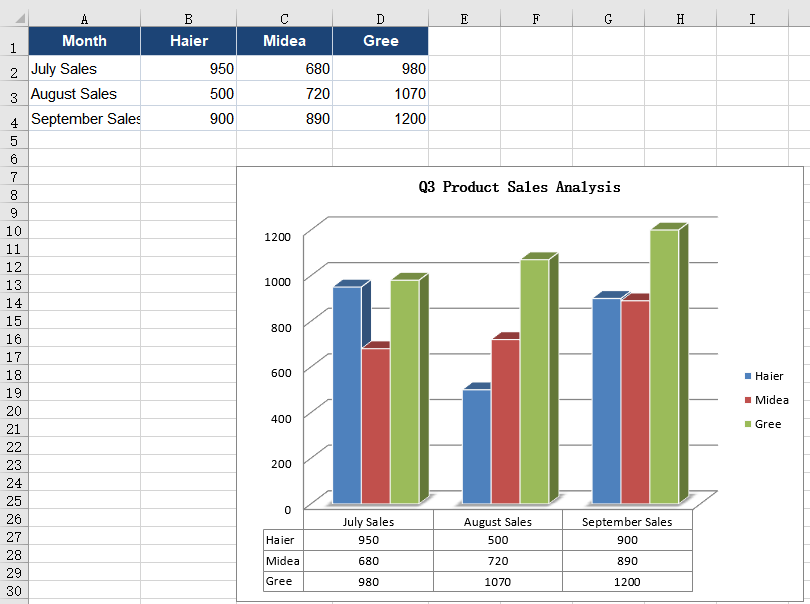Select row 20 header
The width and height of the screenshot is (810, 604).
point(14,410)
